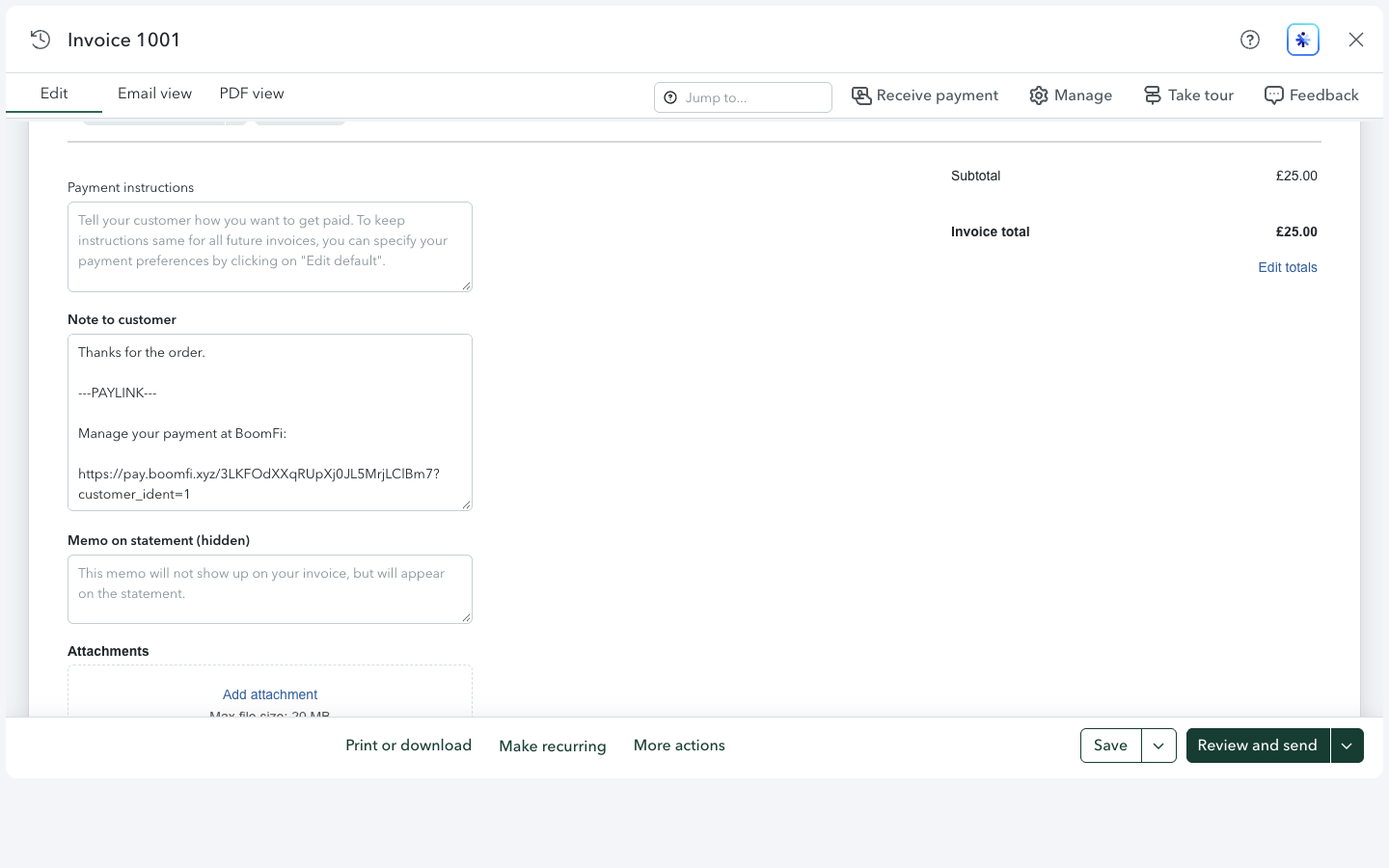Click Review and send button

(1258, 746)
